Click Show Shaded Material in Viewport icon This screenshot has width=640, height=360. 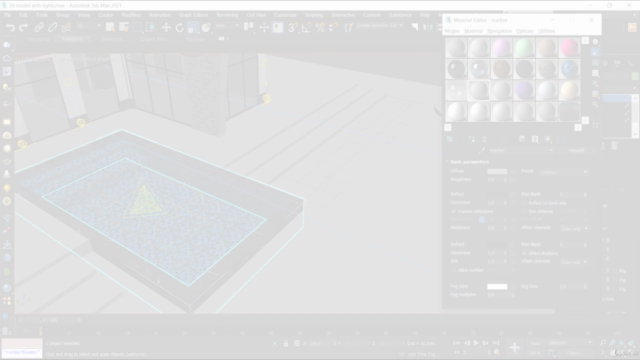(x=548, y=139)
